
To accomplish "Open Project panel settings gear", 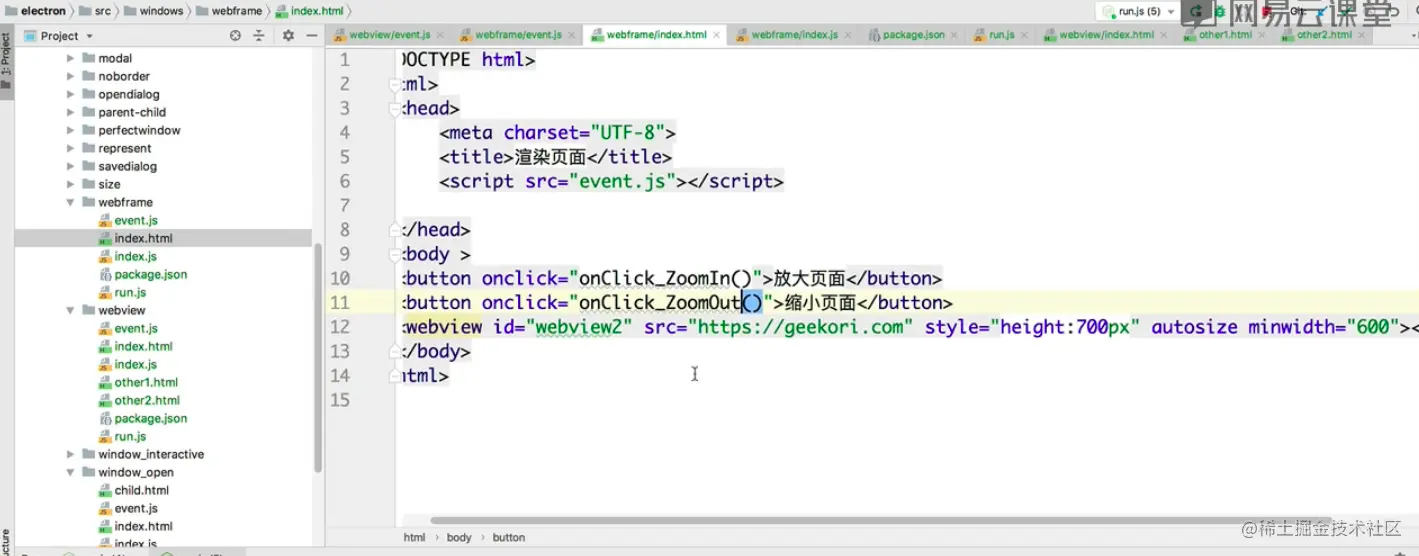I will pos(288,35).
